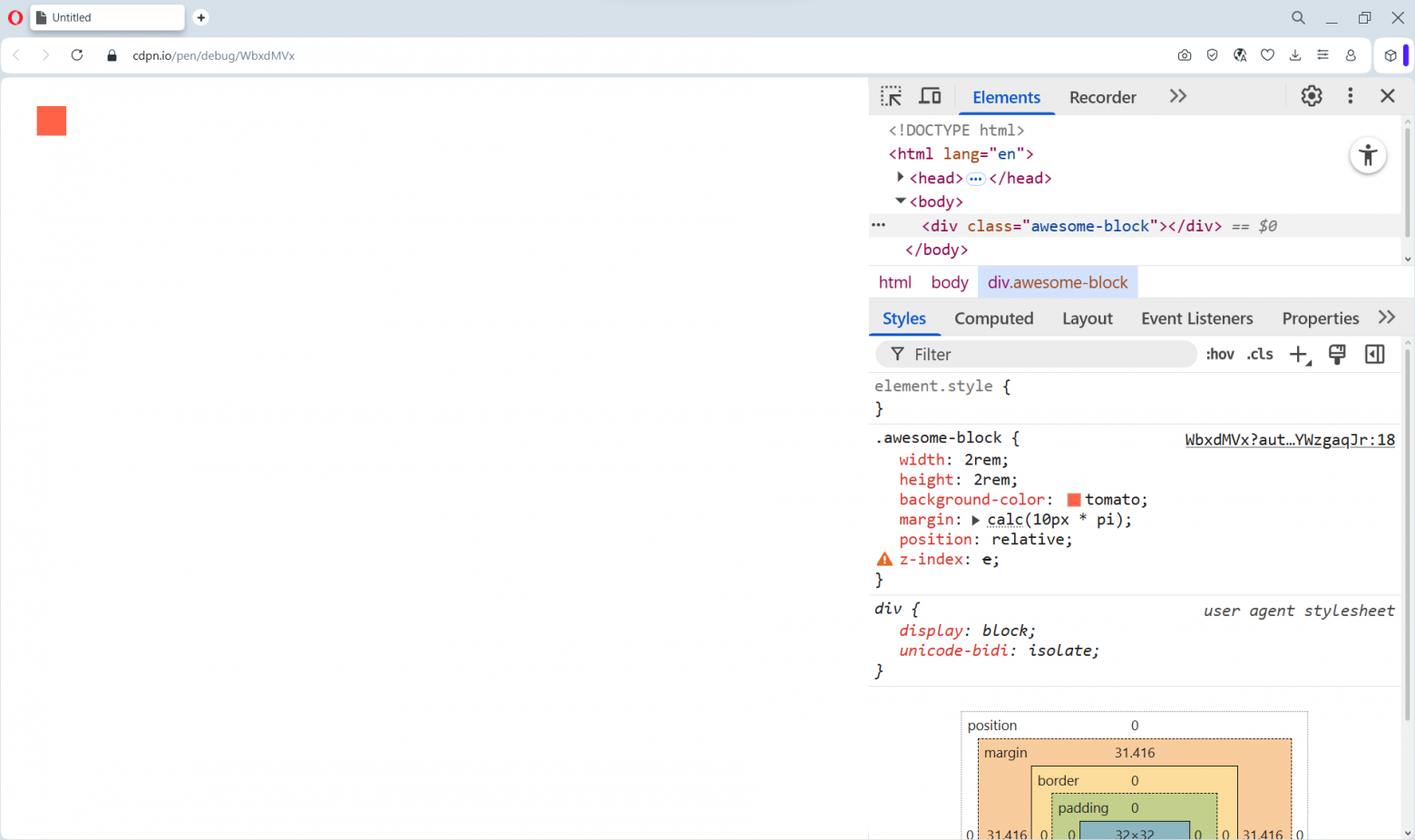Activate the inspect element picker icon
Screen dimensions: 1415x840
(x=891, y=96)
